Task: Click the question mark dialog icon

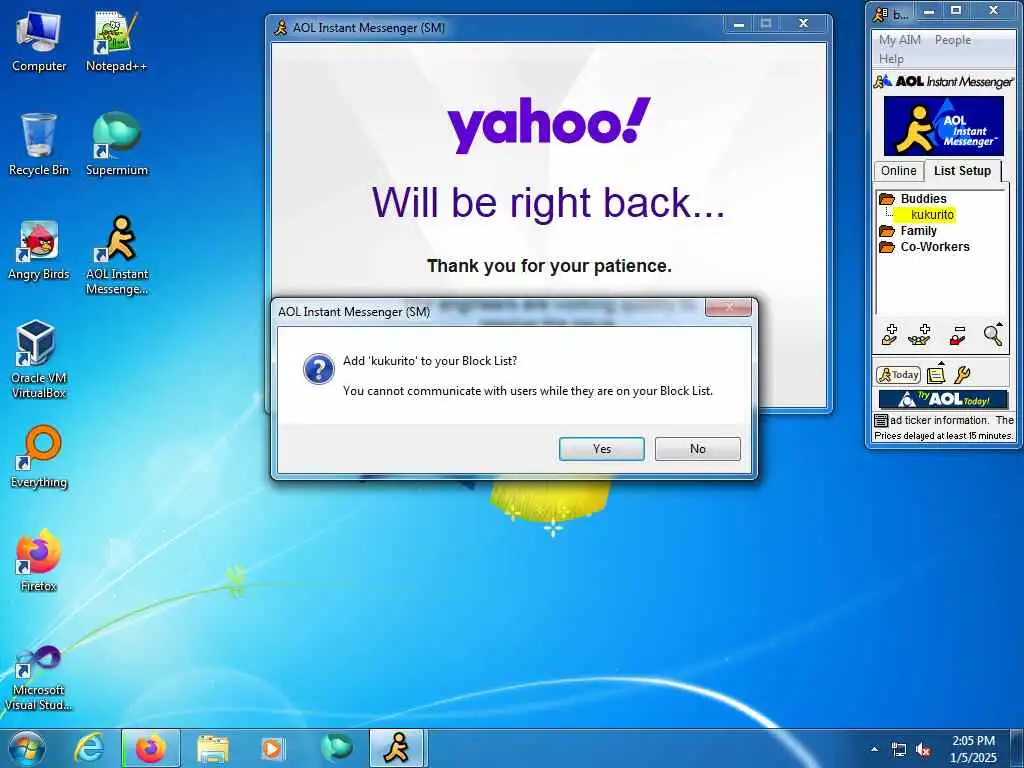Action: point(319,369)
